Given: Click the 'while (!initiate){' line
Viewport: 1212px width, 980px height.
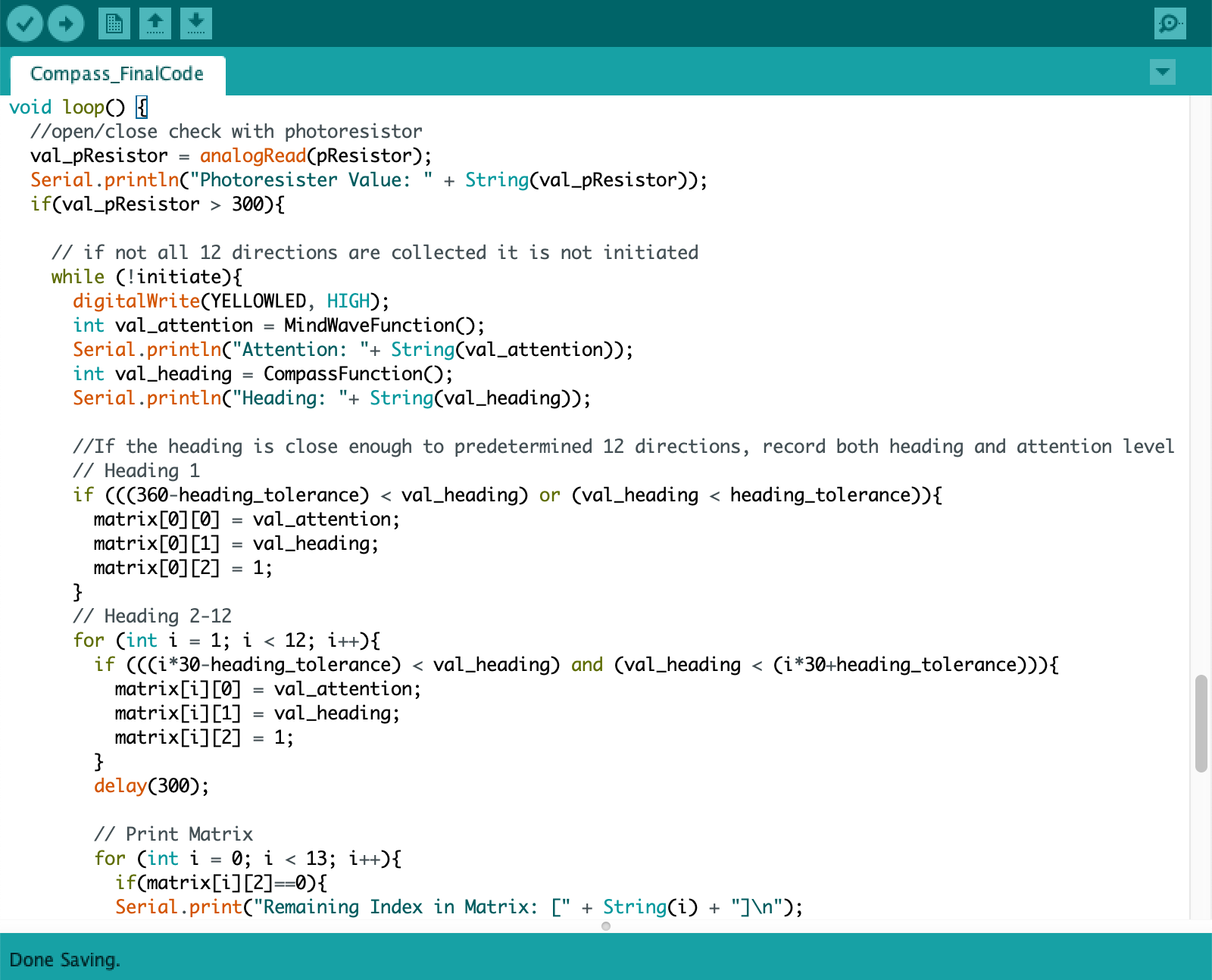Looking at the screenshot, I should (x=147, y=277).
